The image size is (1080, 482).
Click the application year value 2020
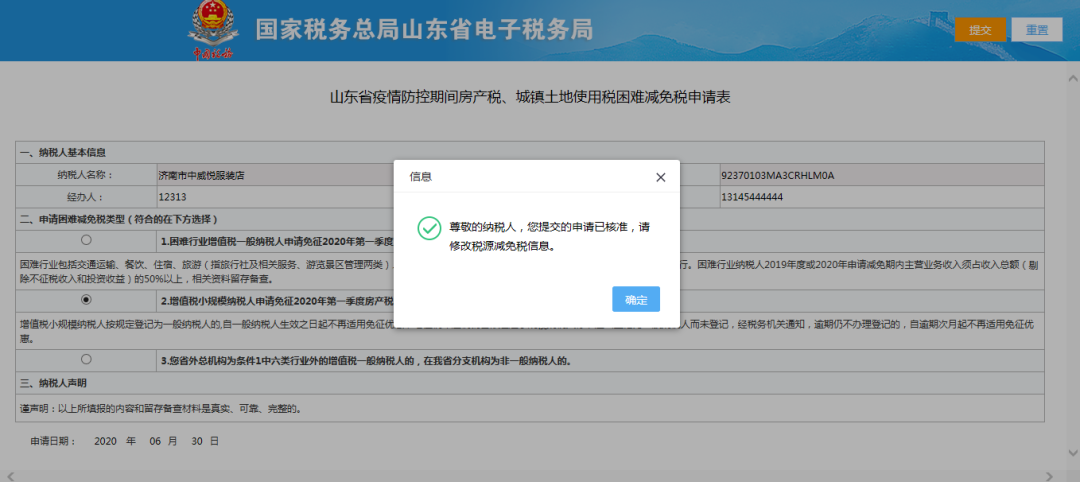pos(105,441)
